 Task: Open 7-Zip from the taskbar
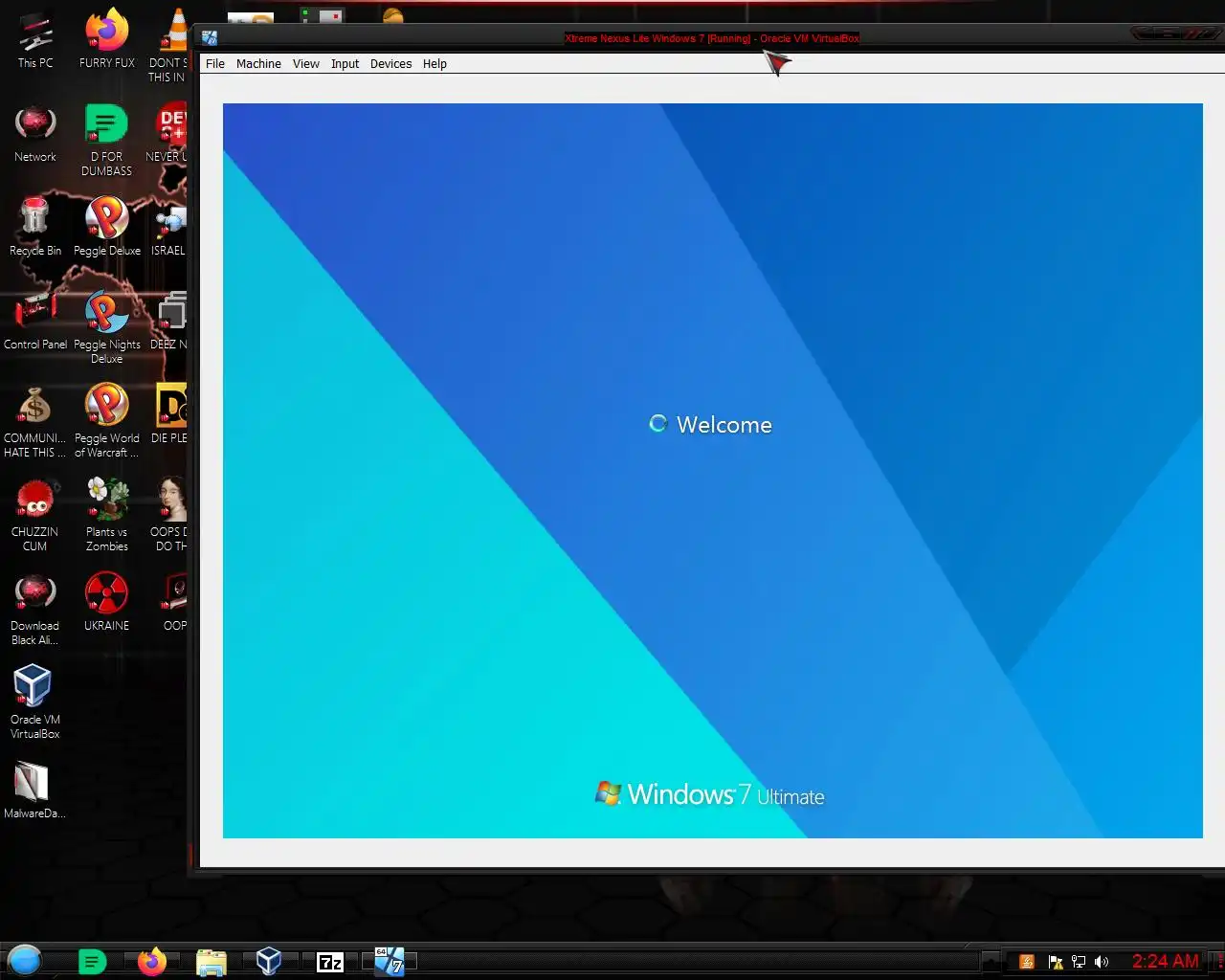tap(330, 963)
